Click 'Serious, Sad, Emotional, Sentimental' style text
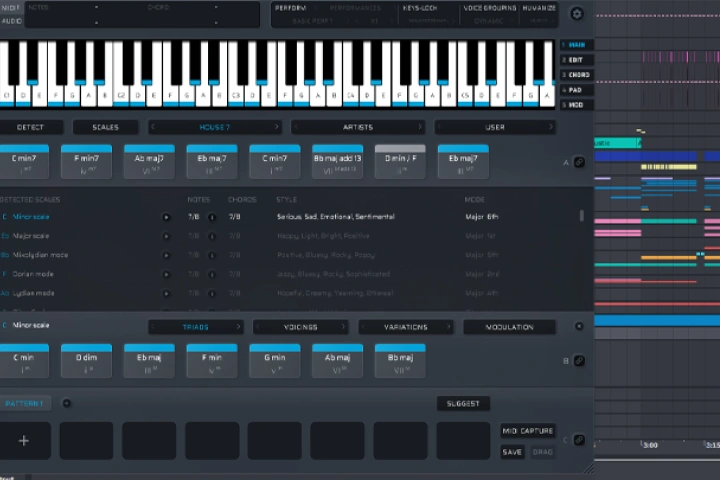The width and height of the screenshot is (720, 480). 336,217
